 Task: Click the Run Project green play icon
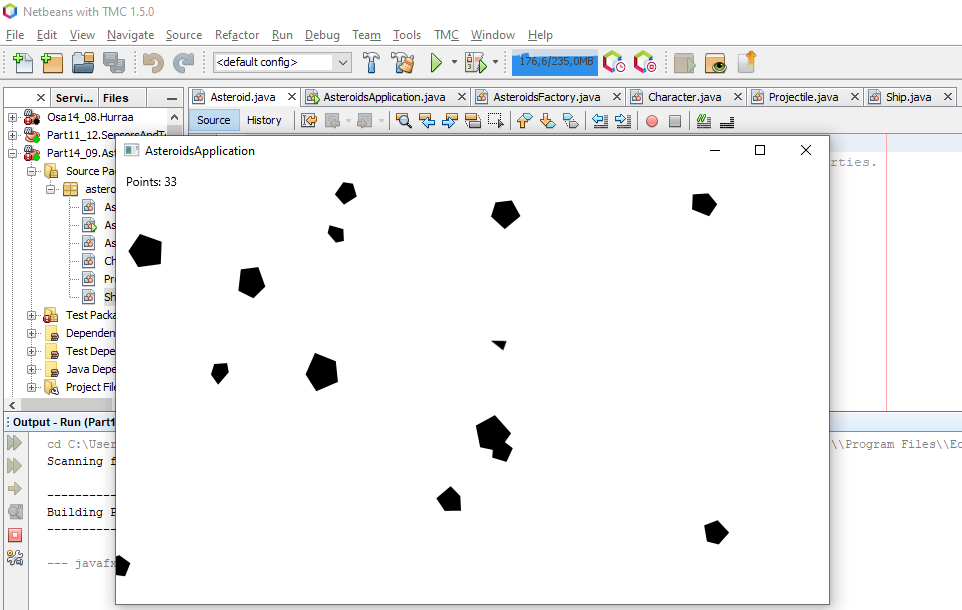coord(436,63)
